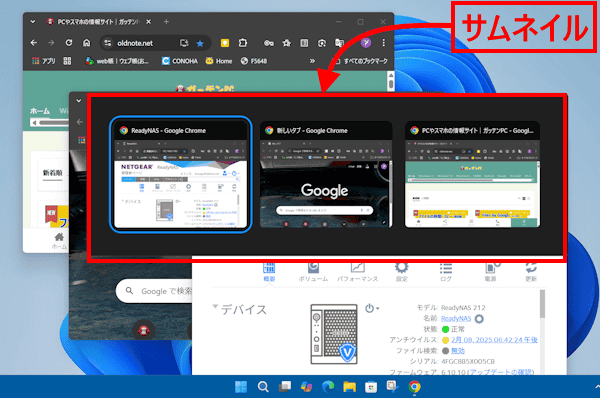The image size is (600, 398).
Task: Click the アップデートの確認 firmware link
Action: coord(502,372)
